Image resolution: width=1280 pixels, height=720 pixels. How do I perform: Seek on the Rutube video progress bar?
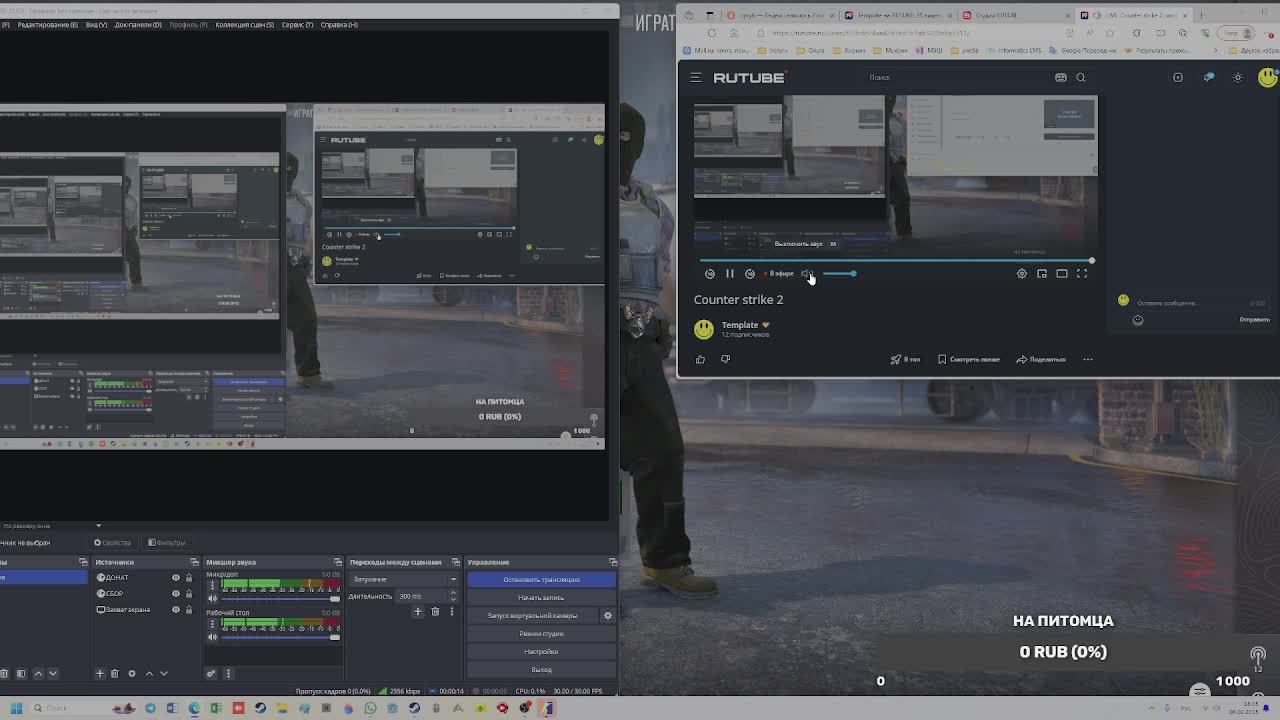(x=896, y=261)
